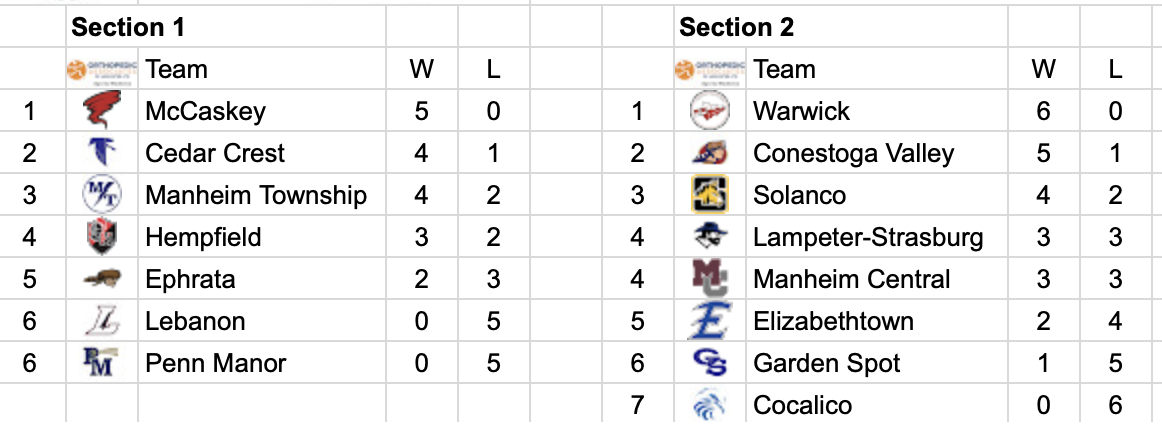Click the Lampeter-Strasburg pioneer logo
1162x426 pixels.
coord(709,237)
